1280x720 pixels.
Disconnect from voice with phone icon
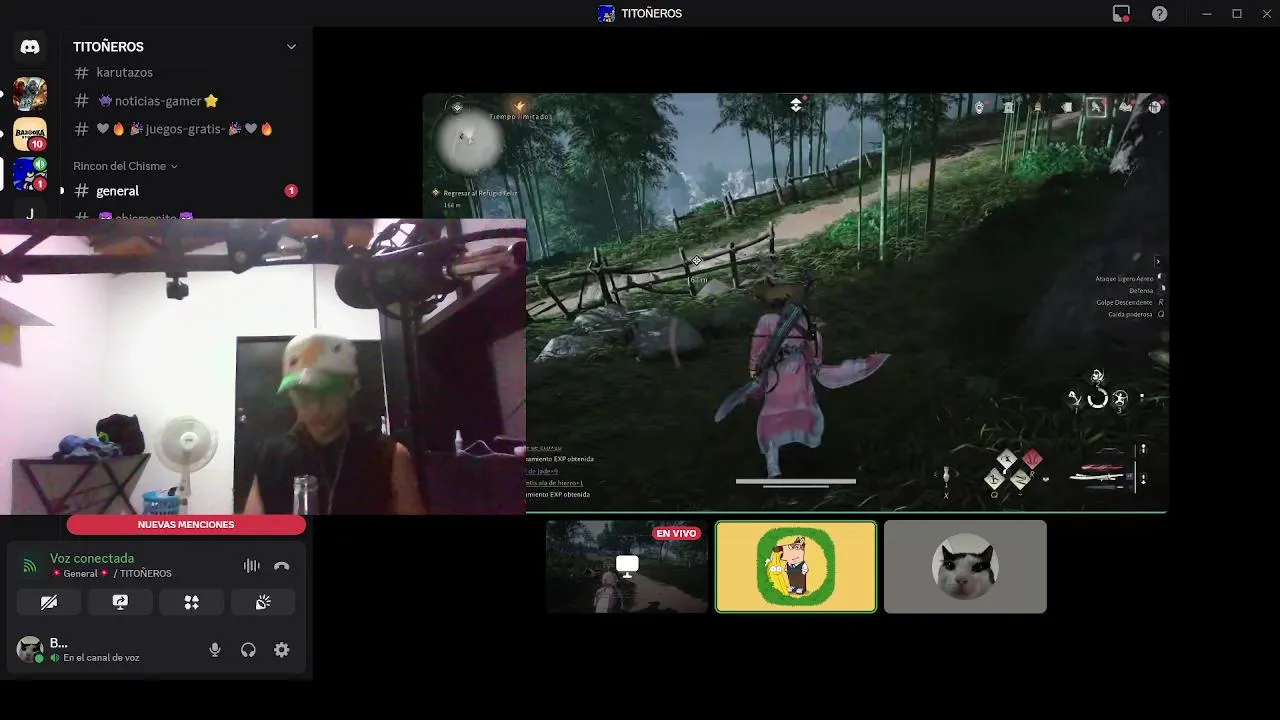[282, 566]
